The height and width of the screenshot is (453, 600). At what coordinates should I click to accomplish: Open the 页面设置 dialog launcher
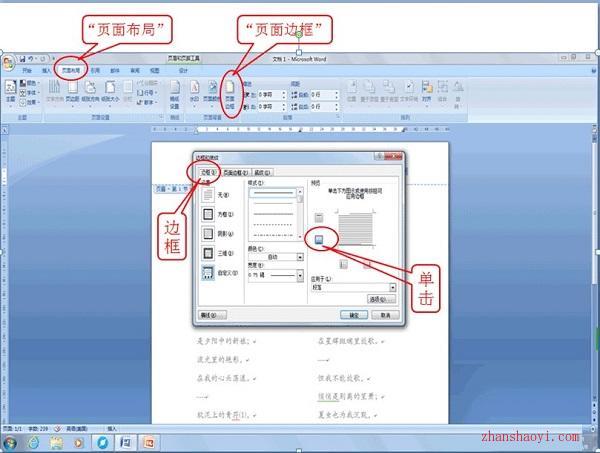point(161,116)
